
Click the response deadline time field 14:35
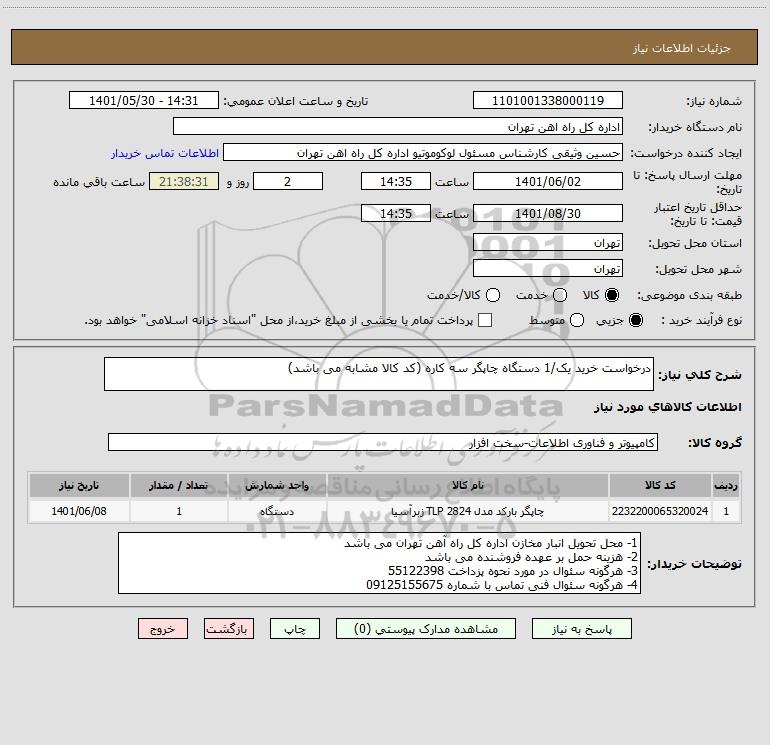[x=396, y=181]
